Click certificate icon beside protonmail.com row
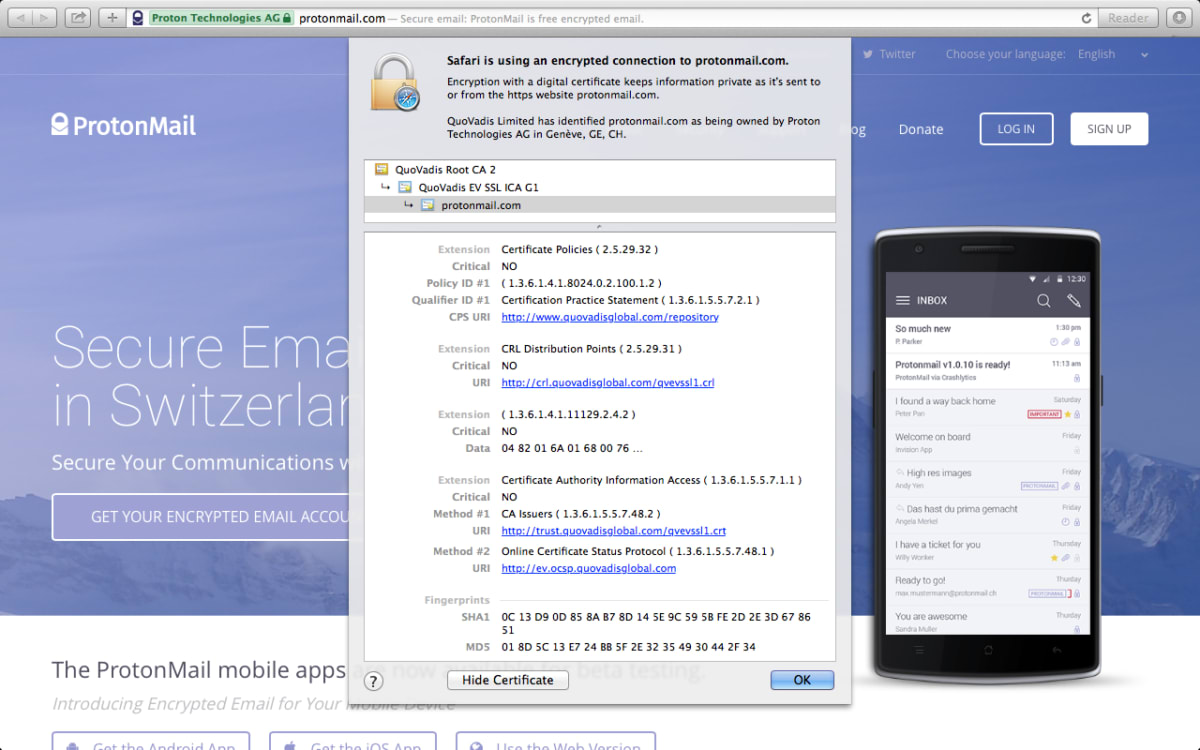The height and width of the screenshot is (750, 1200). coord(428,205)
